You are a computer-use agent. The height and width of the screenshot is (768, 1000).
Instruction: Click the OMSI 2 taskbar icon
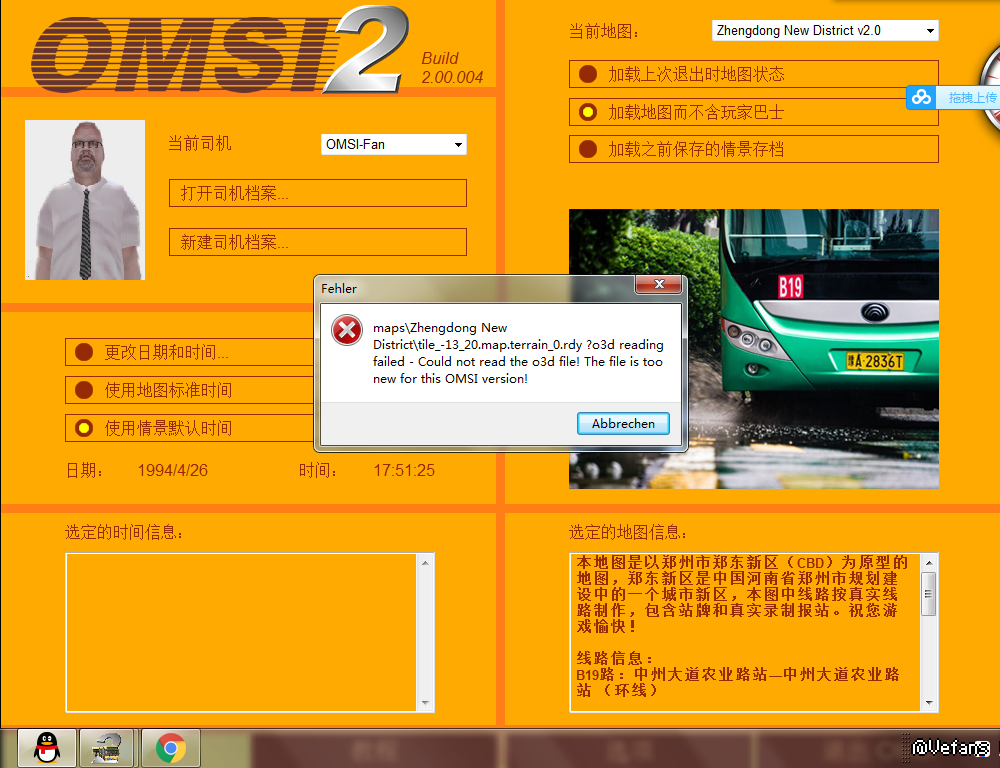[106, 748]
